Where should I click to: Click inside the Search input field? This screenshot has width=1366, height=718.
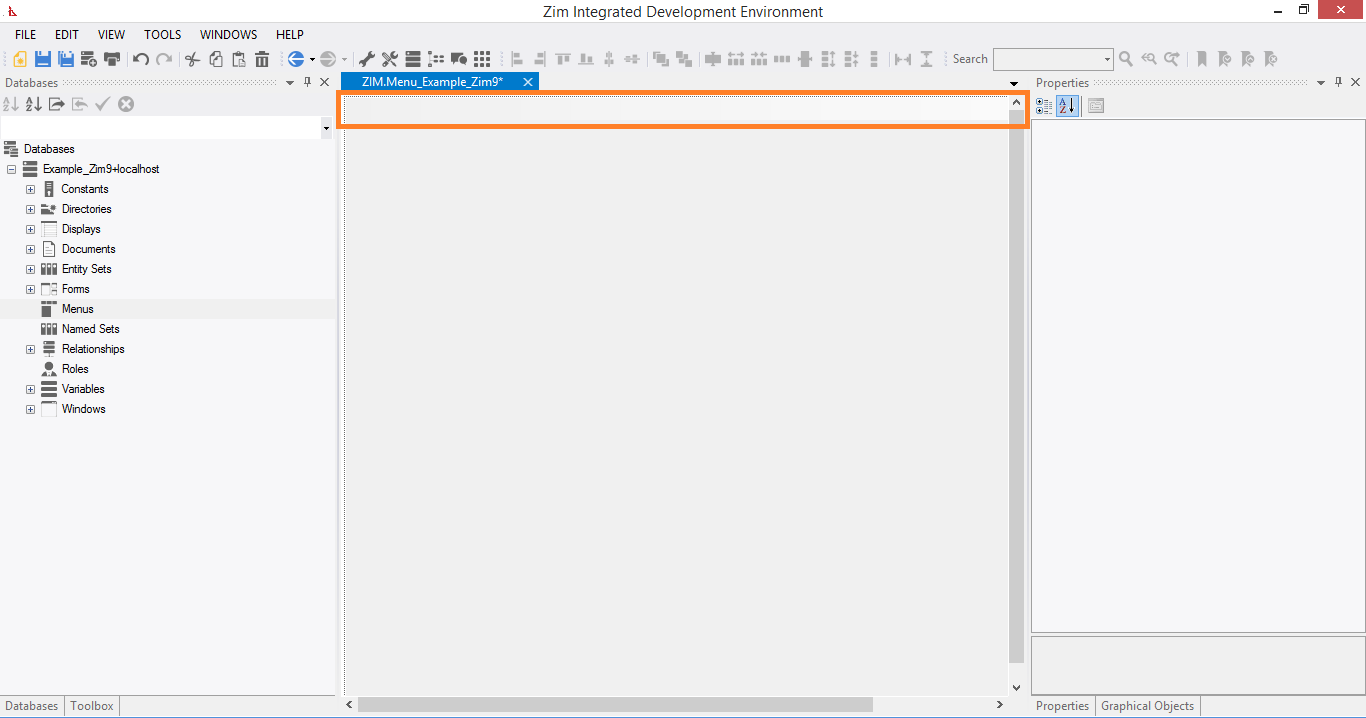point(1047,60)
